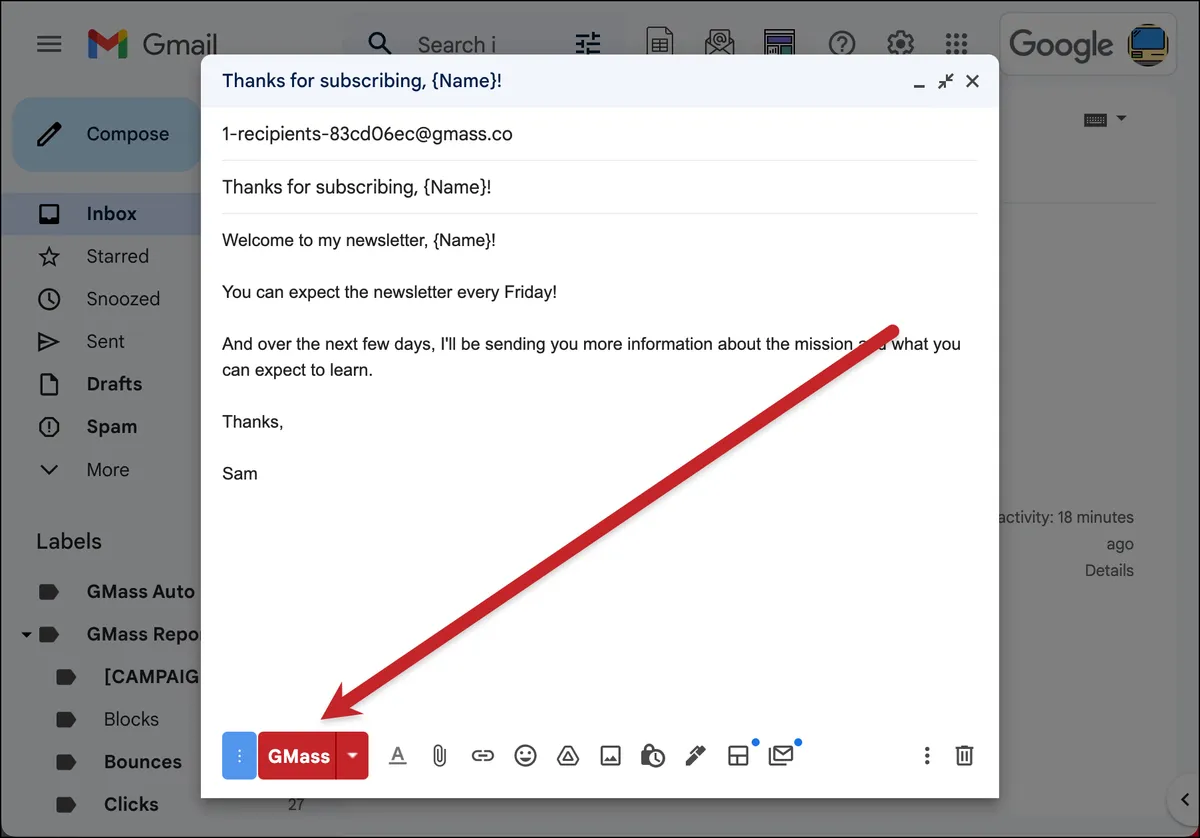Insert signature with the pen icon
The width and height of the screenshot is (1200, 838).
[x=696, y=756]
